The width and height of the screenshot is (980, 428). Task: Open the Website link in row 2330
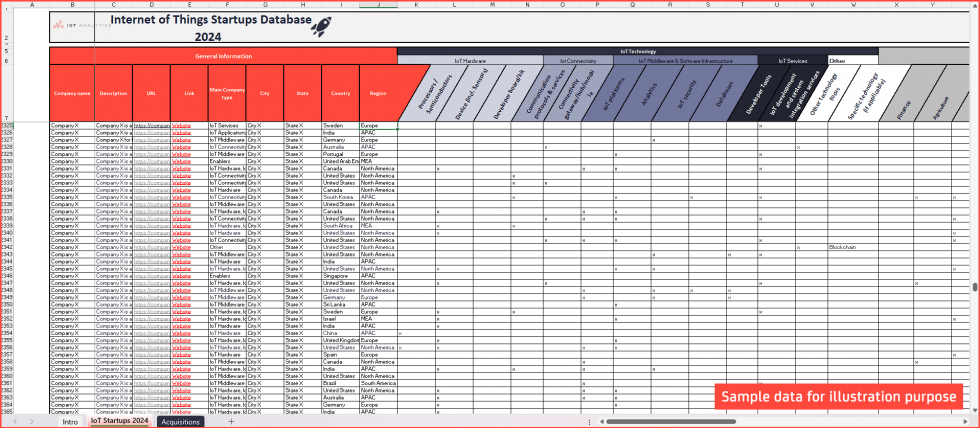point(181,161)
